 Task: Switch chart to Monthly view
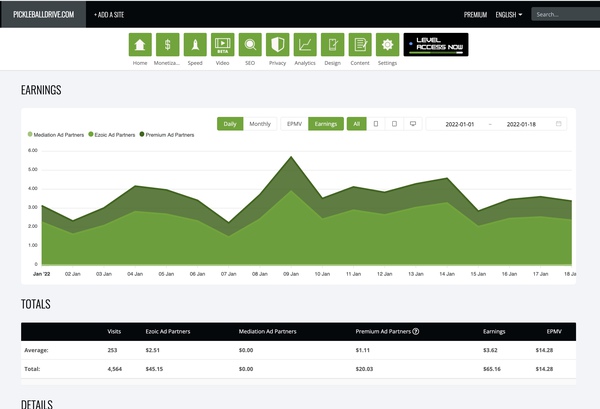pyautogui.click(x=260, y=124)
